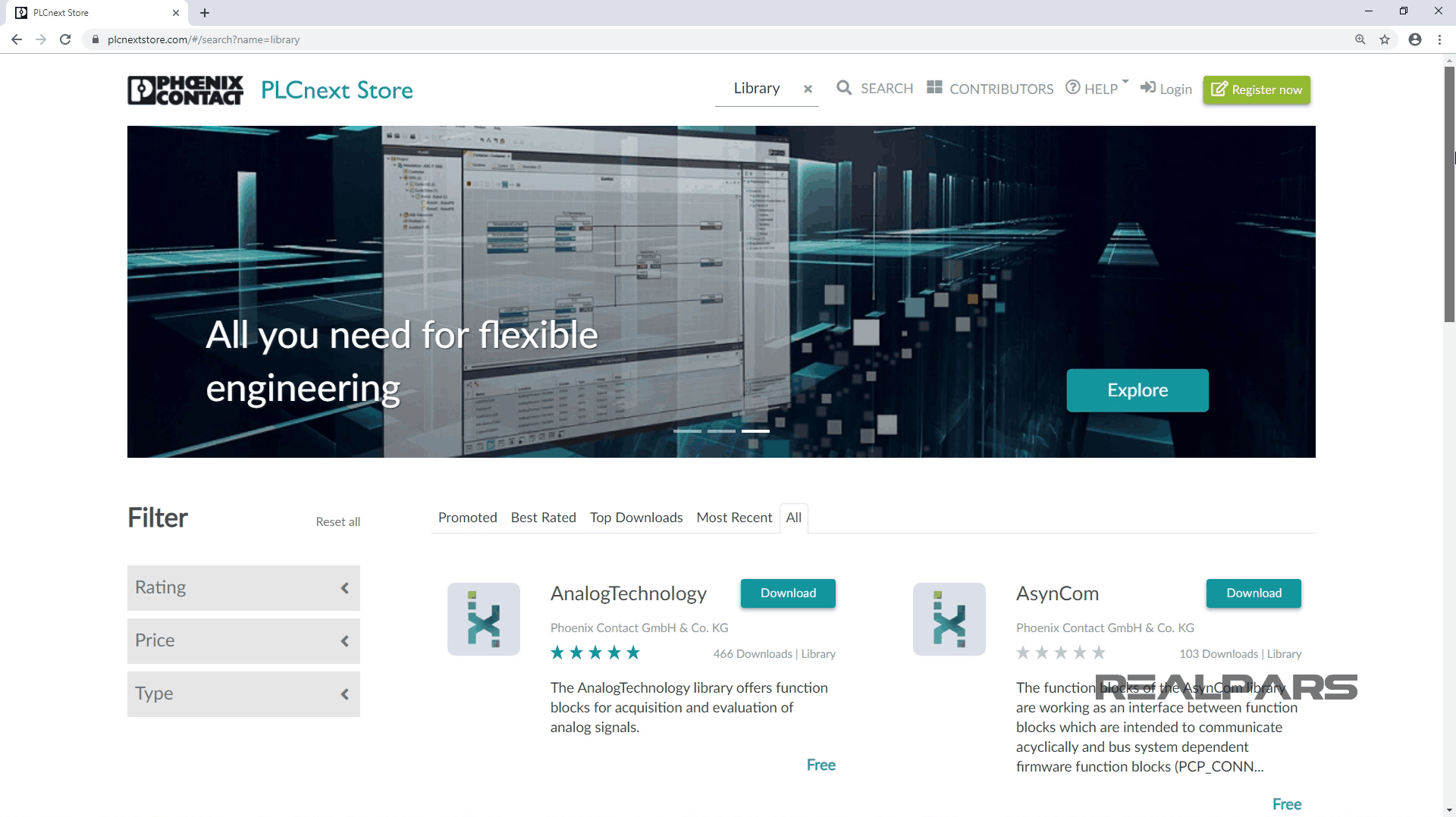Download the AnalogTechnology library
The height and width of the screenshot is (817, 1456).
[x=788, y=593]
